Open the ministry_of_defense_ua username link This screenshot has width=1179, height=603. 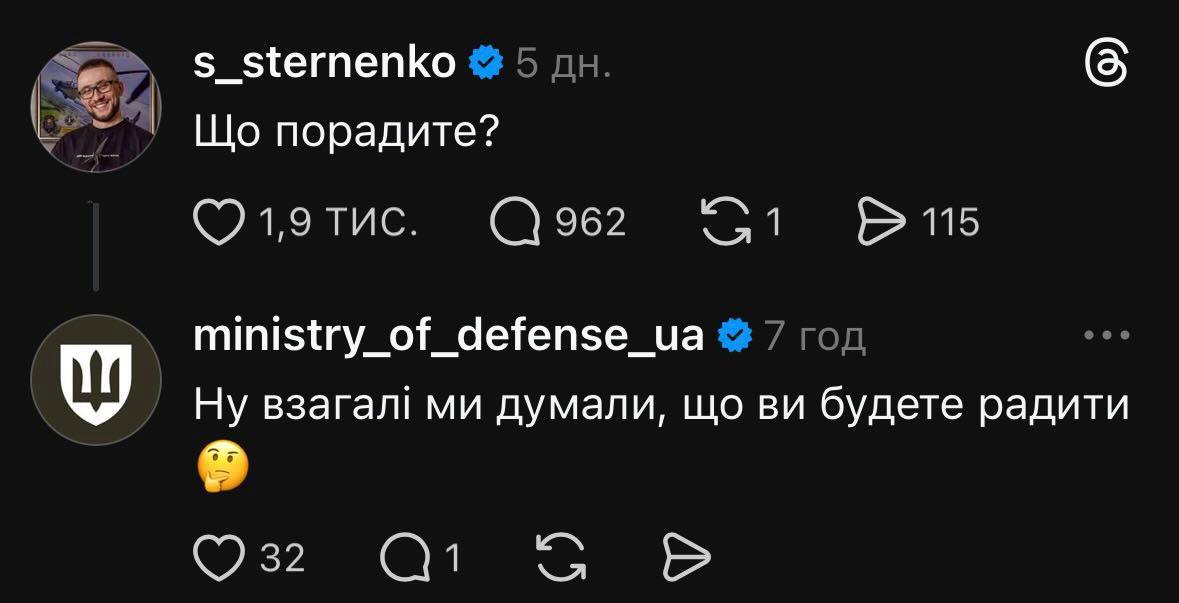[x=448, y=336]
